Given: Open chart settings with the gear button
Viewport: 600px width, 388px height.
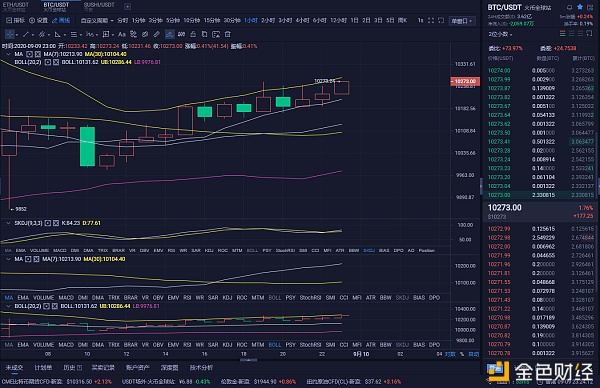Looking at the screenshot, I should (39, 21).
